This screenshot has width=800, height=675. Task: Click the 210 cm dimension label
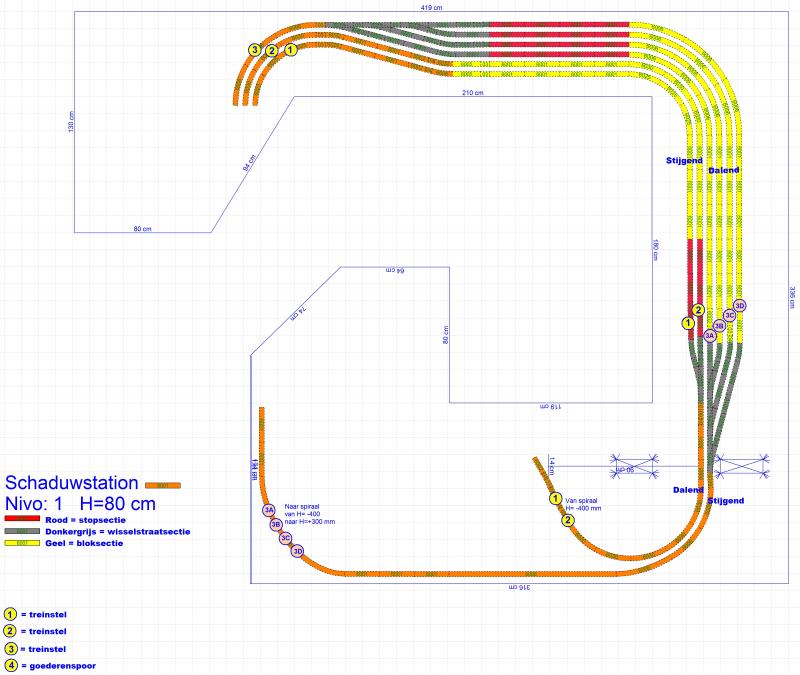point(472,92)
